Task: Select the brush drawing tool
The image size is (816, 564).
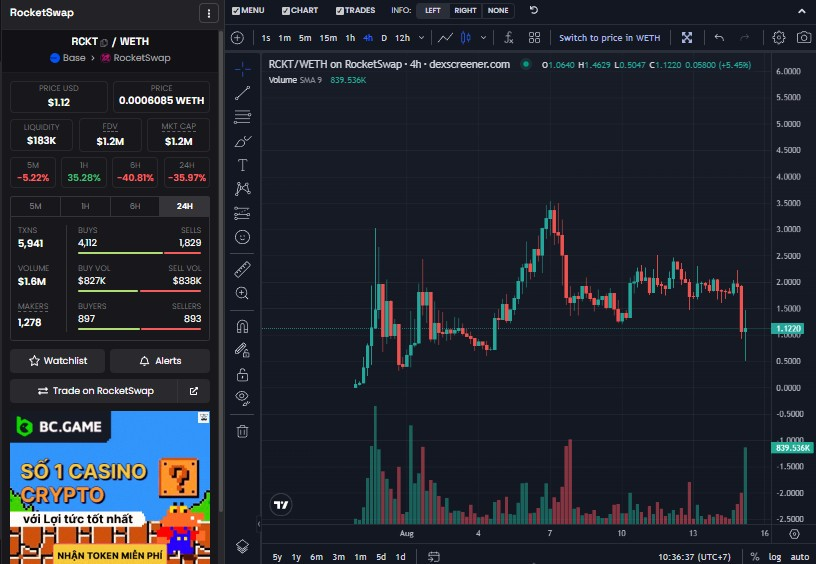Action: [x=243, y=140]
